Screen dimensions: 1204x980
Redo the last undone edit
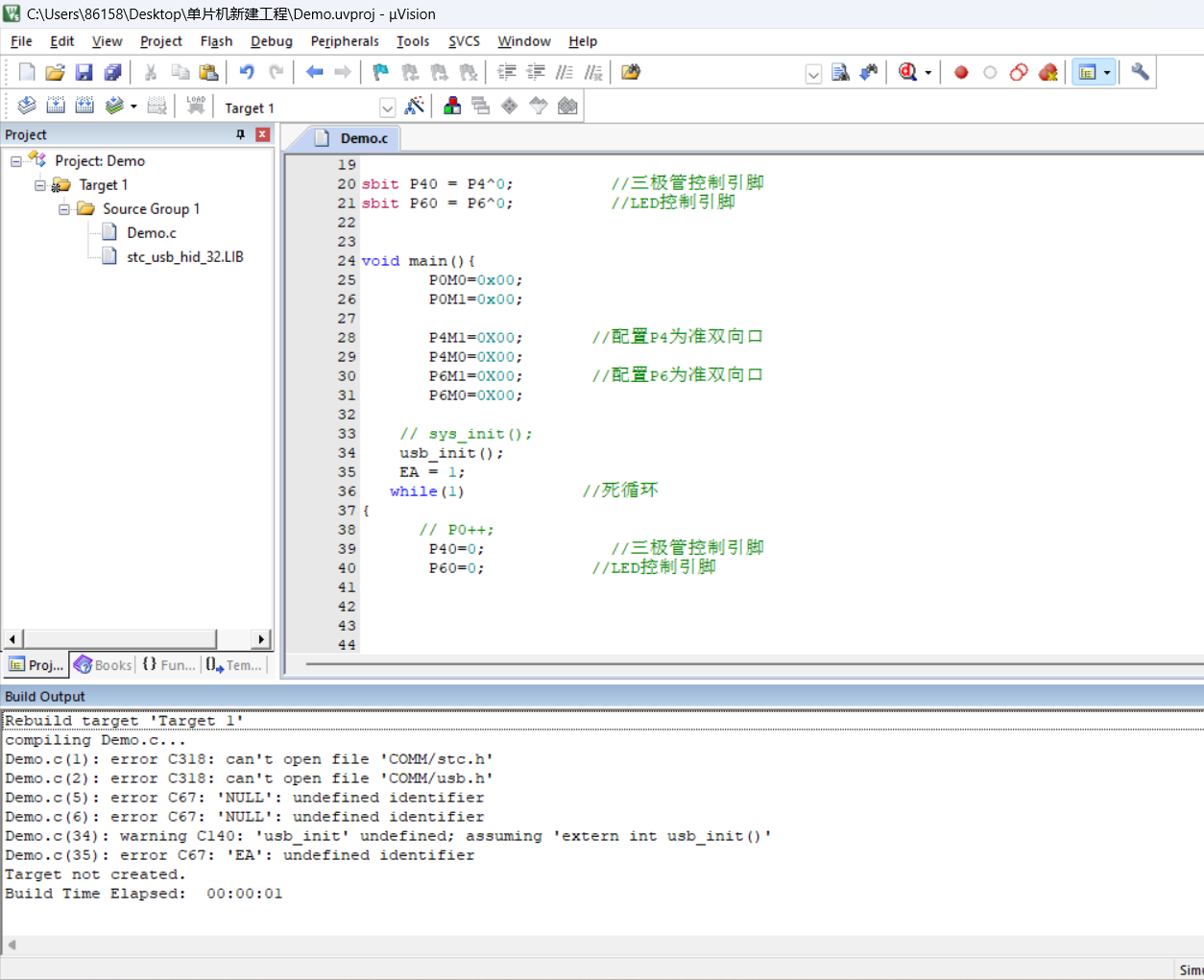[x=276, y=72]
